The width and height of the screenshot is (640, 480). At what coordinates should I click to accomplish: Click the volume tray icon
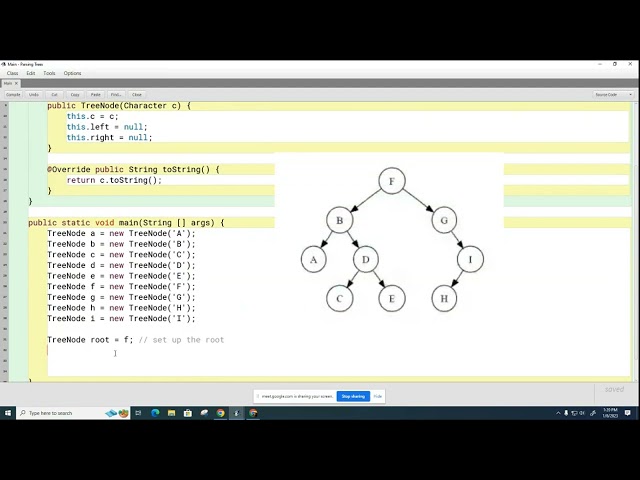pos(582,413)
